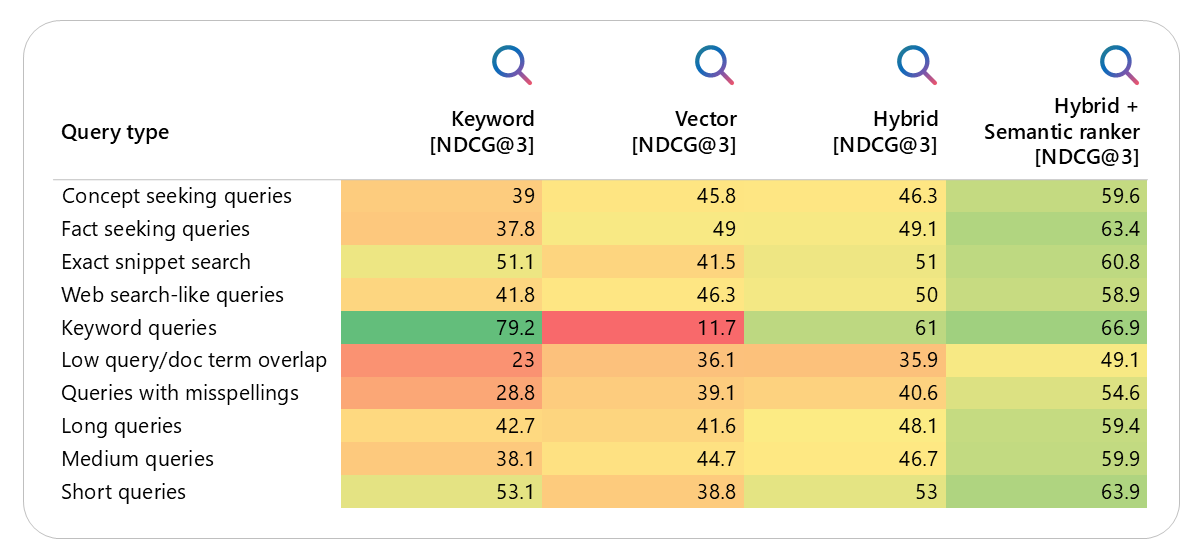Click the red 11.7 vector score cell
This screenshot has width=1204, height=558.
tap(643, 328)
